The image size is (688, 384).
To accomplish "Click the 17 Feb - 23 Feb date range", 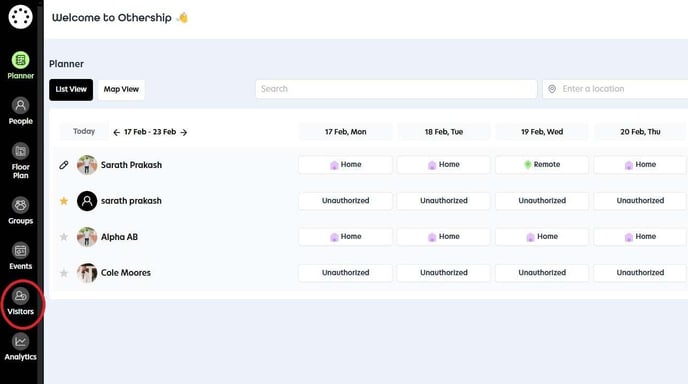I will tap(150, 132).
